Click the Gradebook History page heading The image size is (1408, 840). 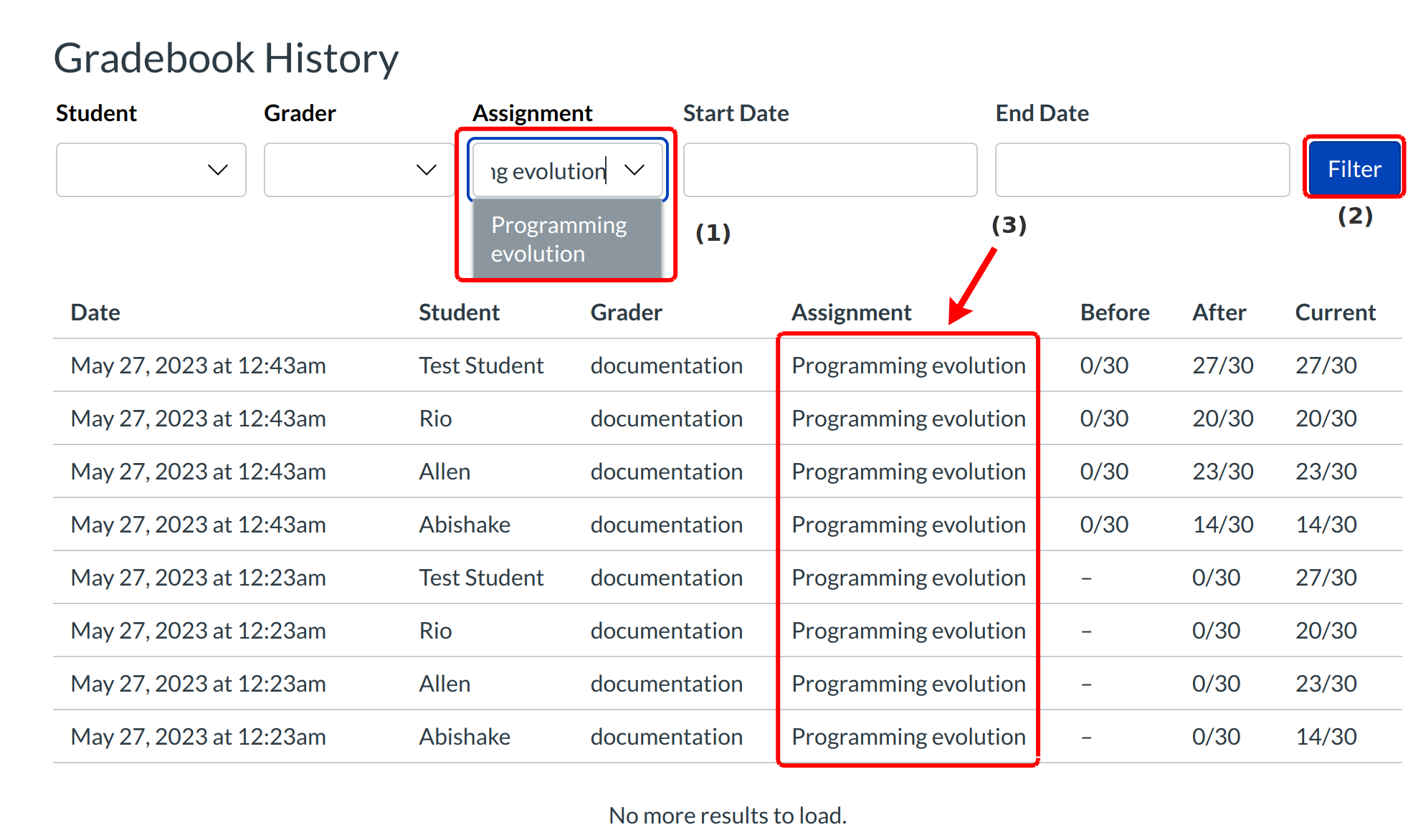pos(226,58)
